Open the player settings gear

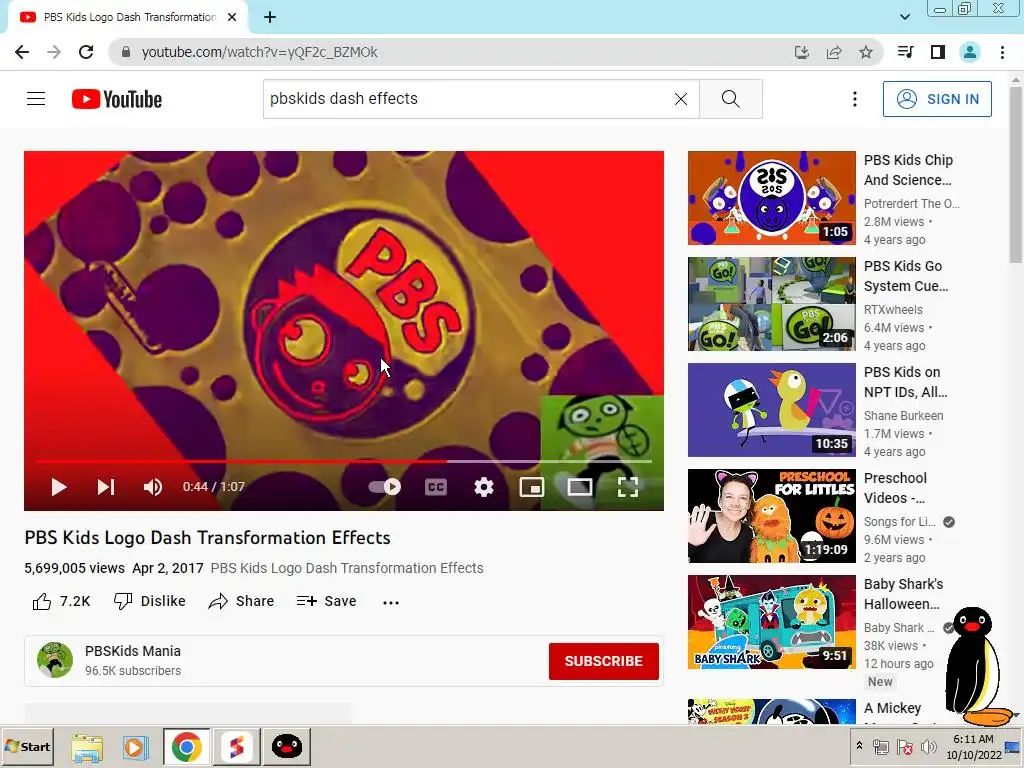pyautogui.click(x=484, y=487)
